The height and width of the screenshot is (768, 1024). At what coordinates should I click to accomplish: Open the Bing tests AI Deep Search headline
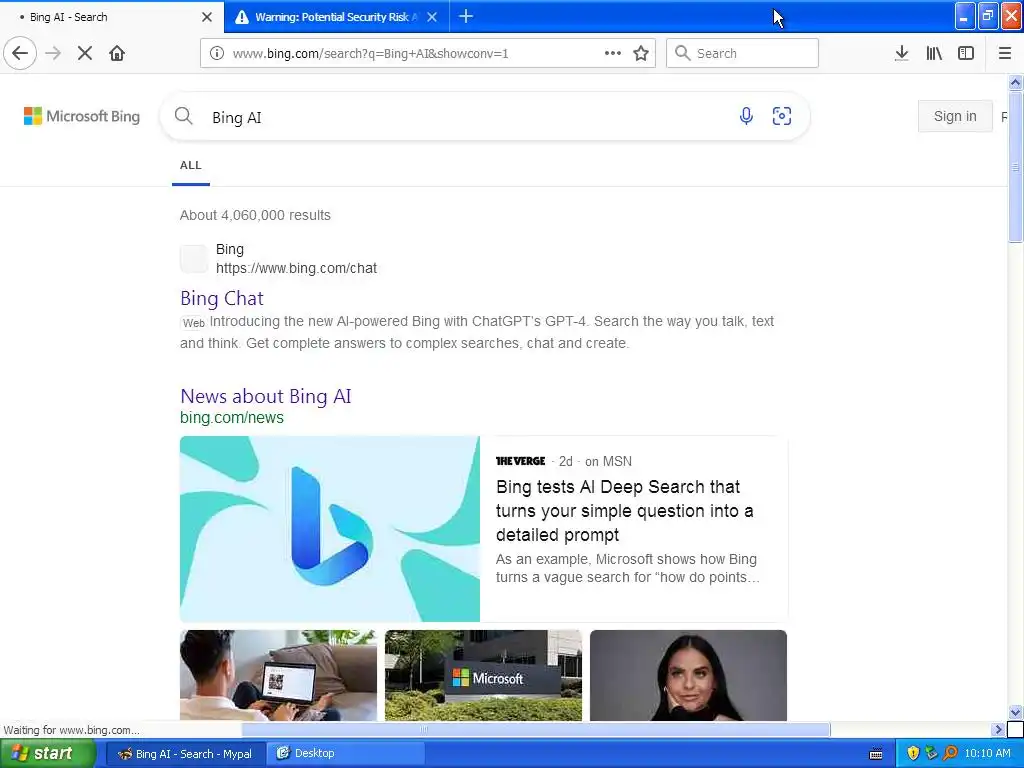coord(624,511)
